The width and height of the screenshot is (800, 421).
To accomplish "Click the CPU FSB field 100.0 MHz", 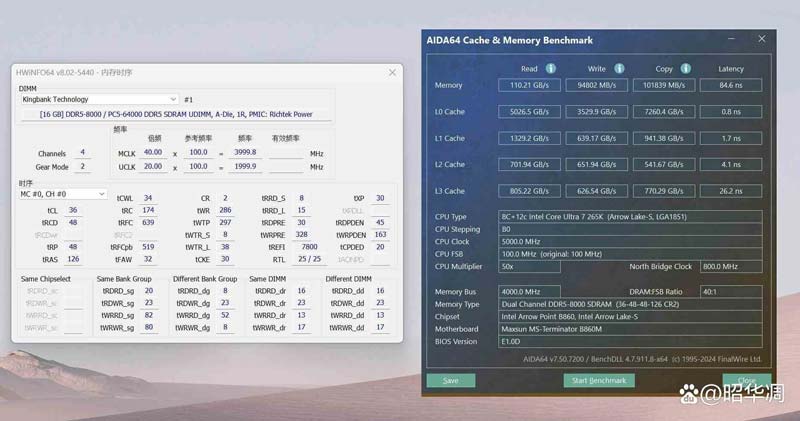I will [x=630, y=254].
